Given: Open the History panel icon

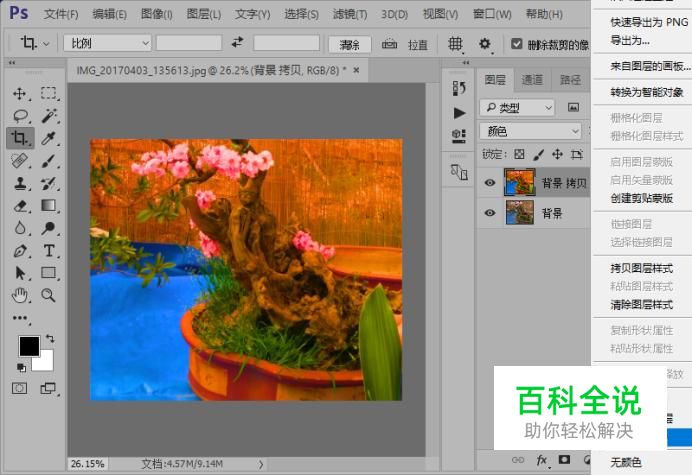Looking at the screenshot, I should click(459, 88).
